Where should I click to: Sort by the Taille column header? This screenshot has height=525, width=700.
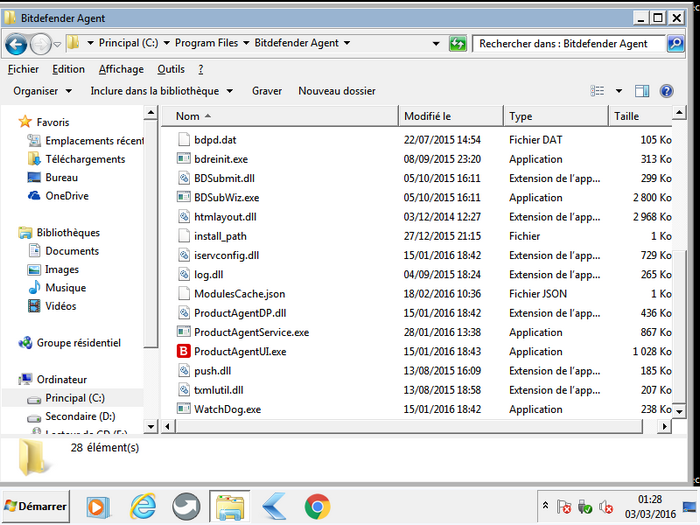coord(640,116)
